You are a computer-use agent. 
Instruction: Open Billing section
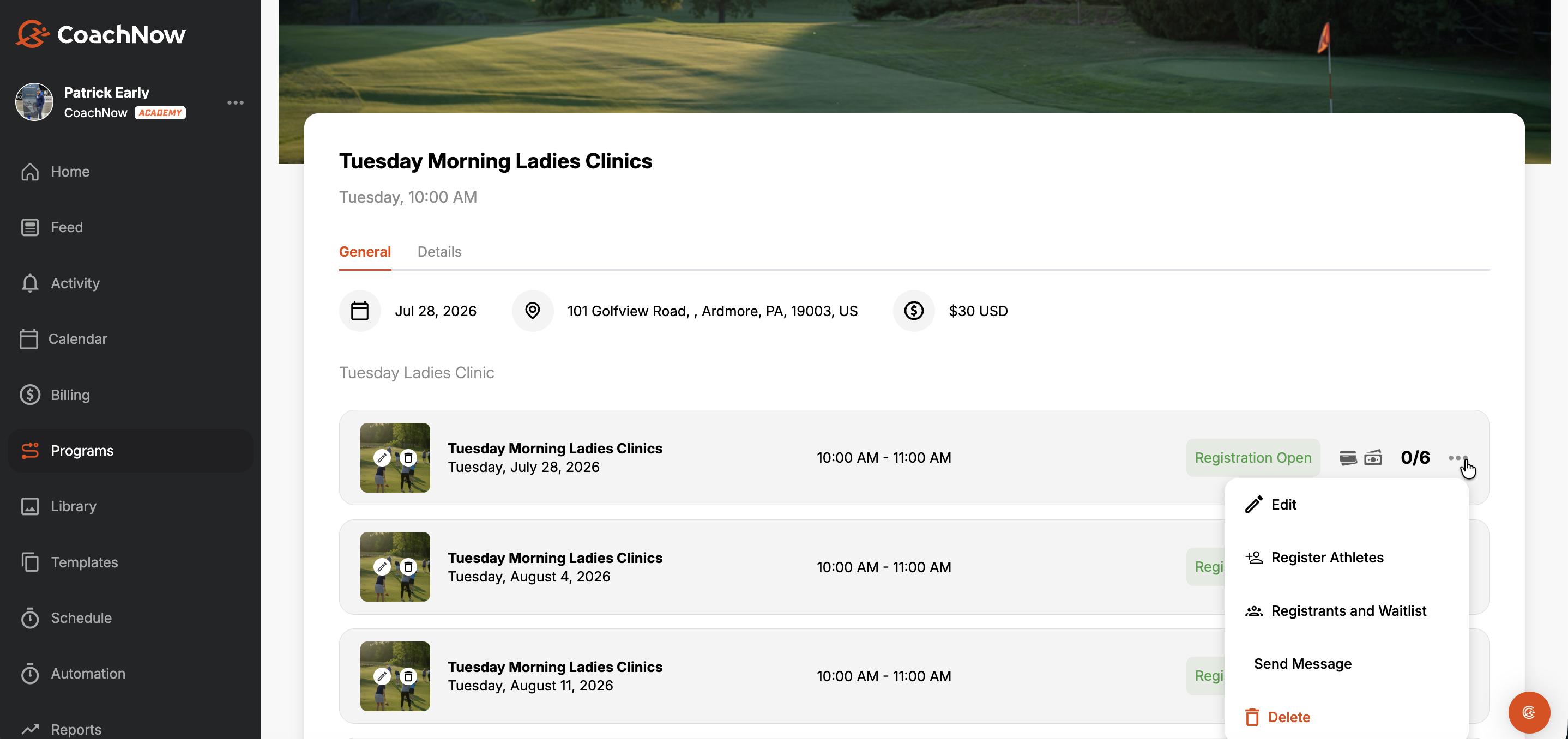coord(71,395)
